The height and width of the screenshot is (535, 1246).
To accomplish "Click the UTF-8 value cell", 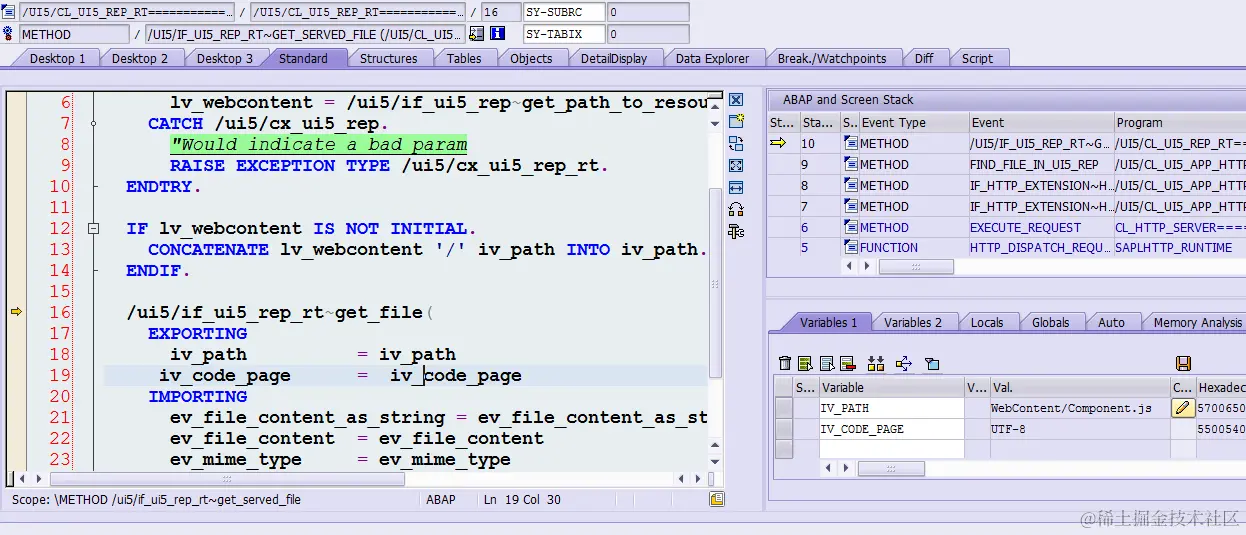I will click(1079, 429).
